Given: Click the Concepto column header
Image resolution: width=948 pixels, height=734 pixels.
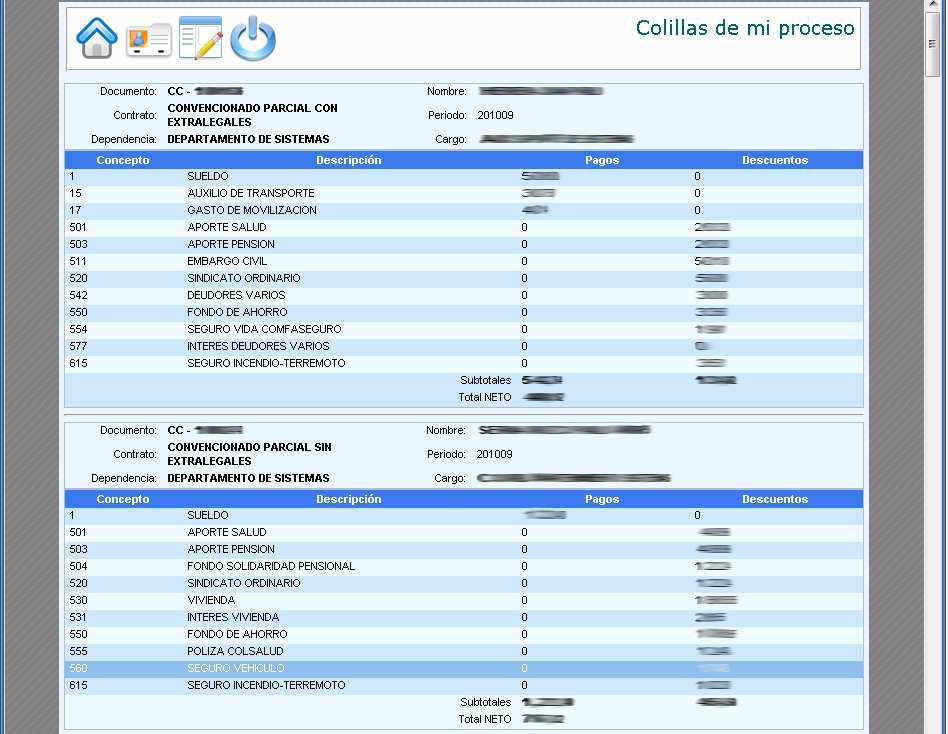Looking at the screenshot, I should tap(122, 160).
